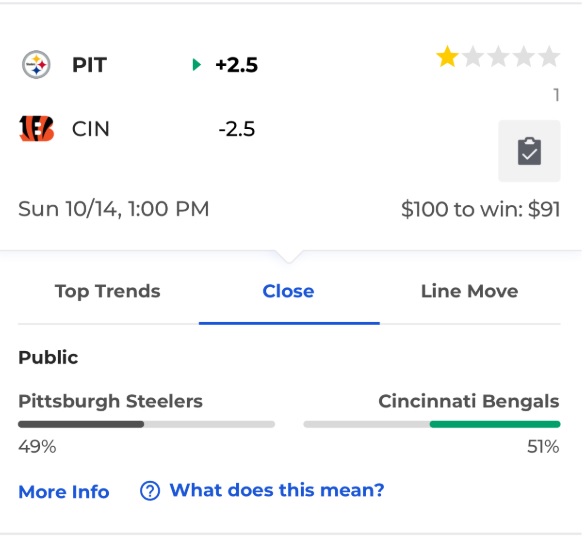Select the fourth gray star
This screenshot has height=537, width=584.
click(524, 57)
